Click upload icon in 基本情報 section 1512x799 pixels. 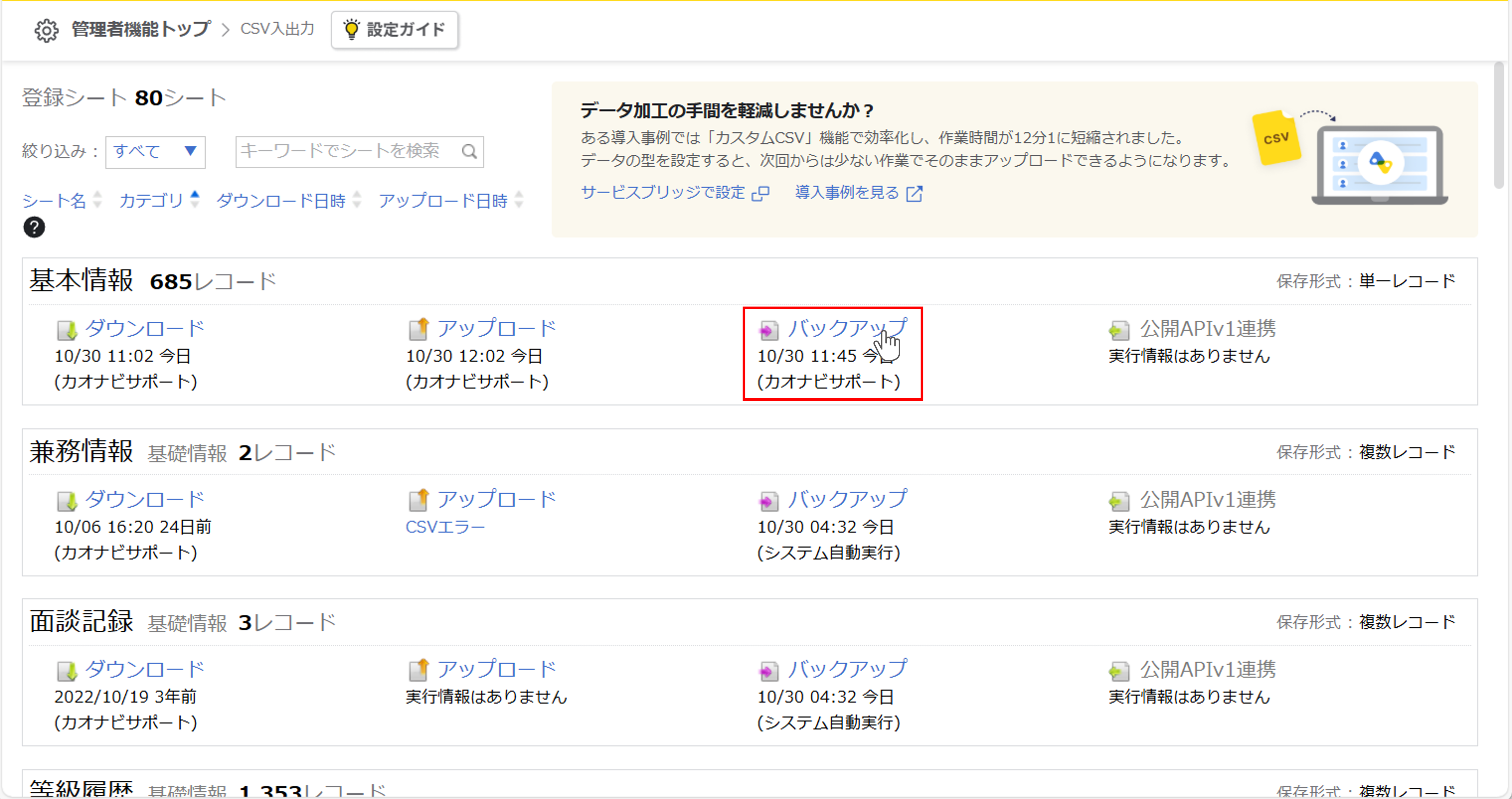tap(419, 330)
